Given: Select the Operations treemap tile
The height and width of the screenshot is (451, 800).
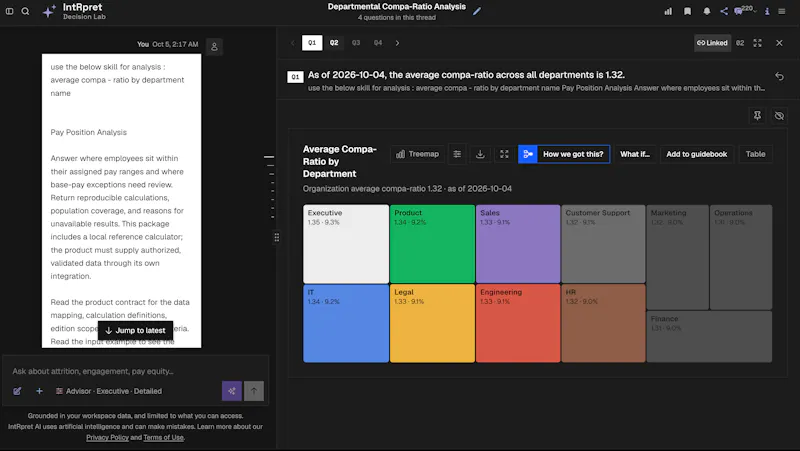Looking at the screenshot, I should tap(741, 257).
